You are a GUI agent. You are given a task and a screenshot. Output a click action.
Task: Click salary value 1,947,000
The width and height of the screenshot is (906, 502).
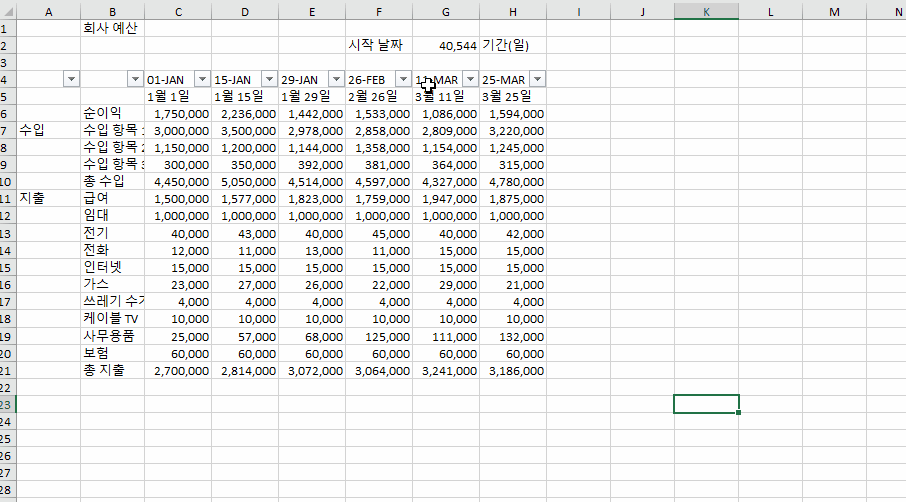[x=446, y=199]
